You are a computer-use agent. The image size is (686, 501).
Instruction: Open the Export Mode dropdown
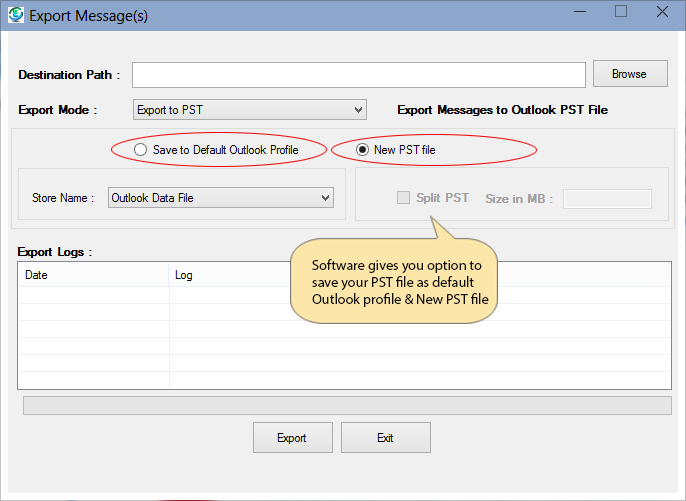pos(249,109)
